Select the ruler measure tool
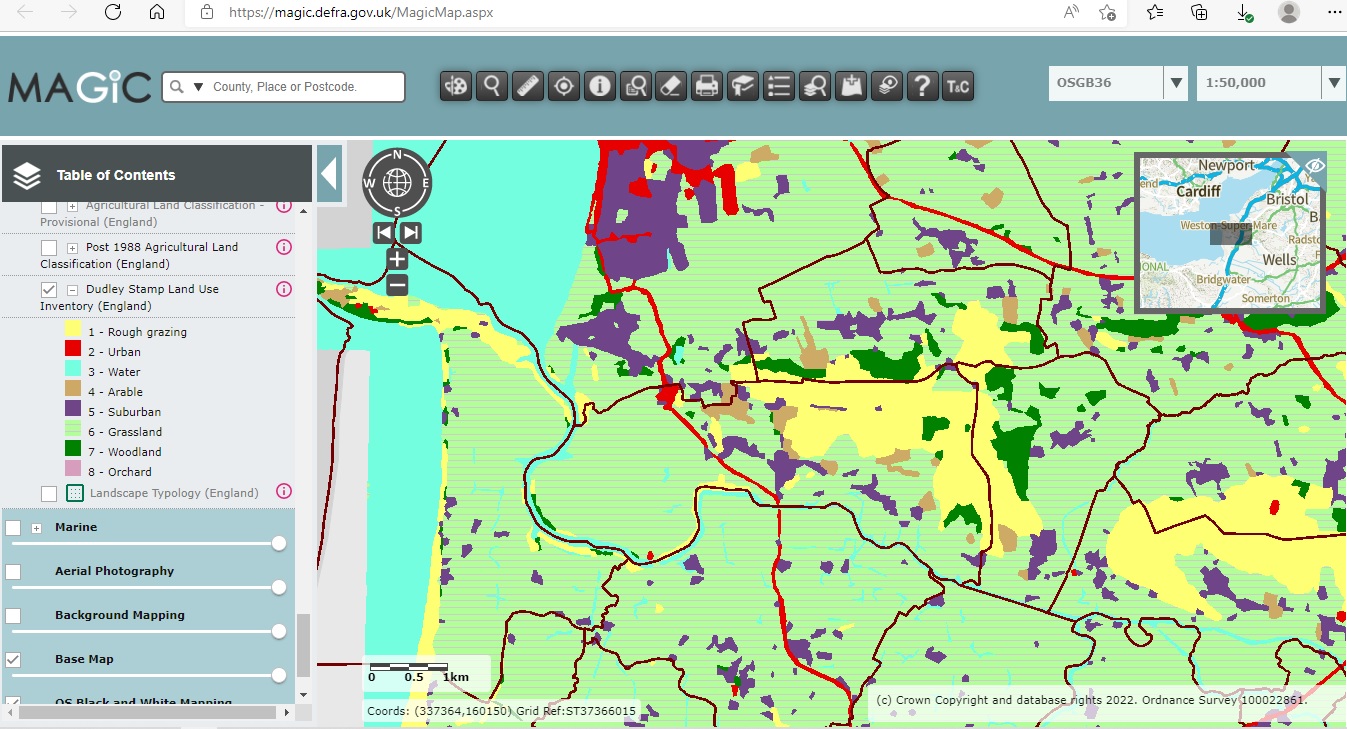Viewport: 1347px width, 729px height. click(x=527, y=86)
